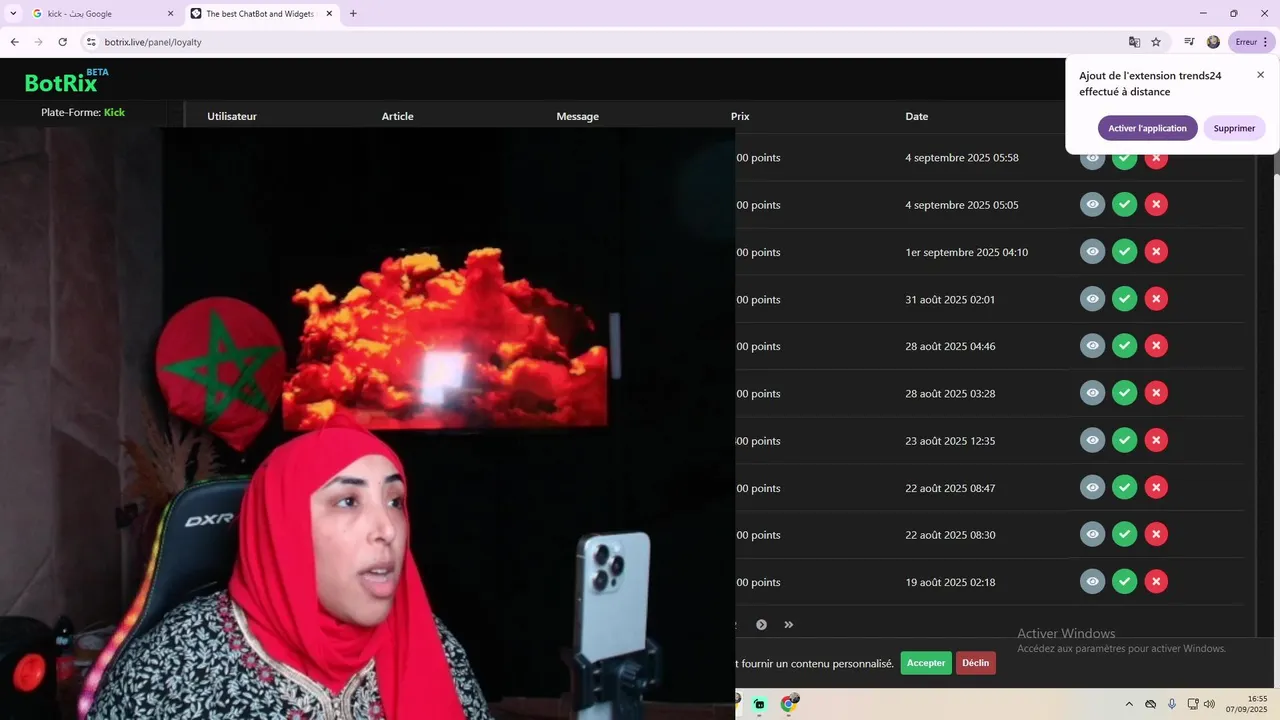Open the media controls icon in toolbar
Screen dimensions: 1280x720
[1189, 42]
